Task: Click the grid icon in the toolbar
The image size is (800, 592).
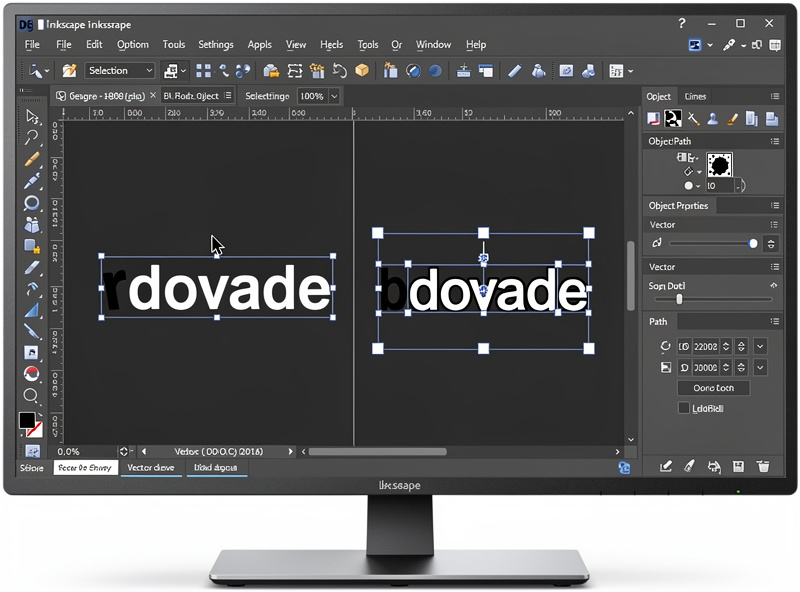Action: 204,70
